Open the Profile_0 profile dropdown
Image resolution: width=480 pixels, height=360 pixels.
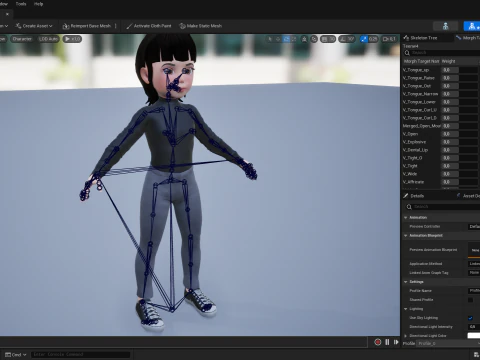448,343
